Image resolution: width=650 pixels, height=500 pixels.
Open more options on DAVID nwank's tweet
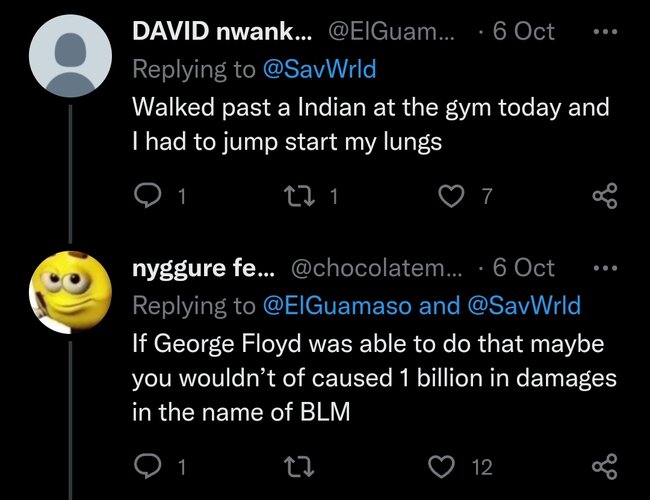pyautogui.click(x=606, y=32)
